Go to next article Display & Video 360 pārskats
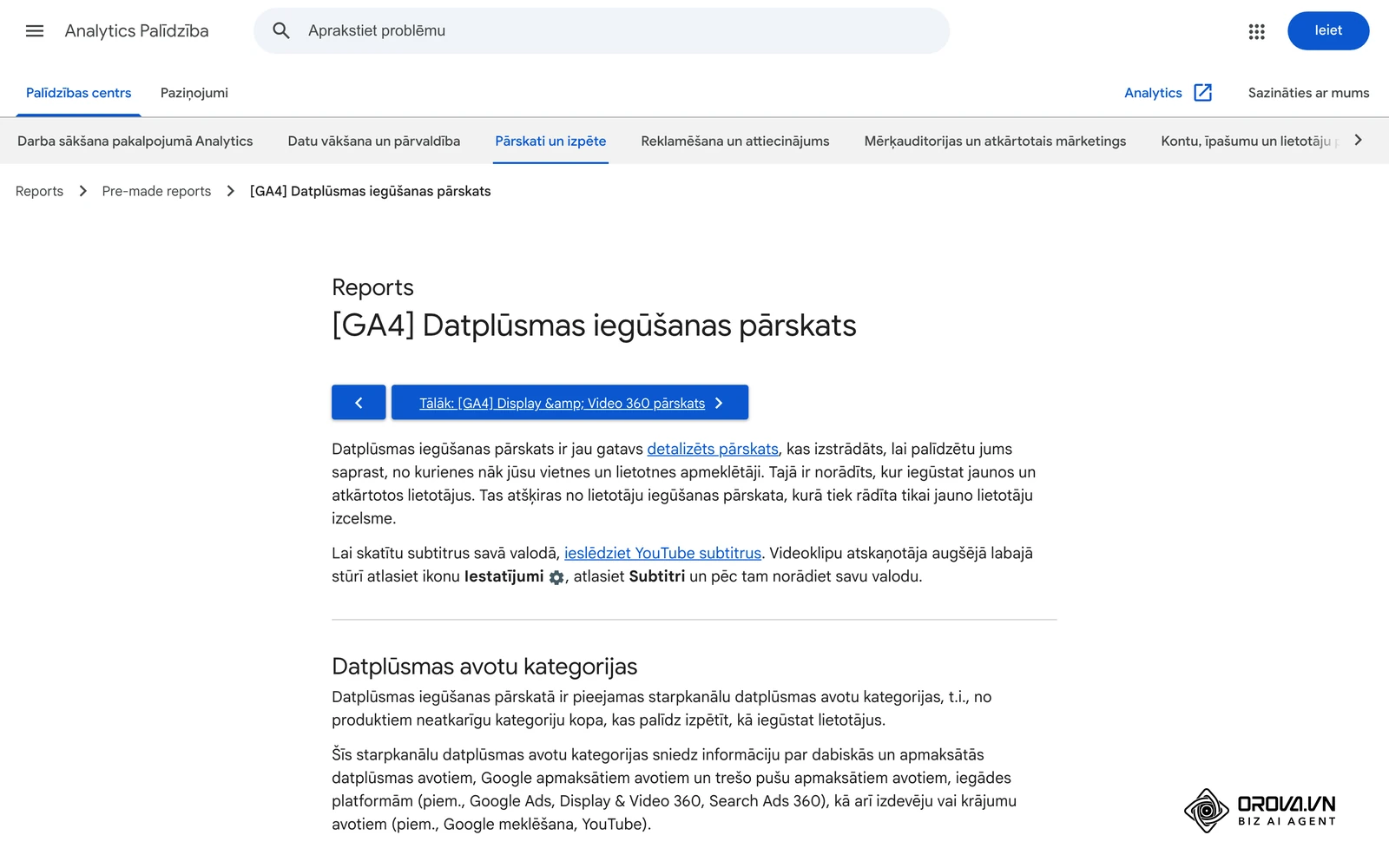Image resolution: width=1389 pixels, height=868 pixels. tap(569, 403)
